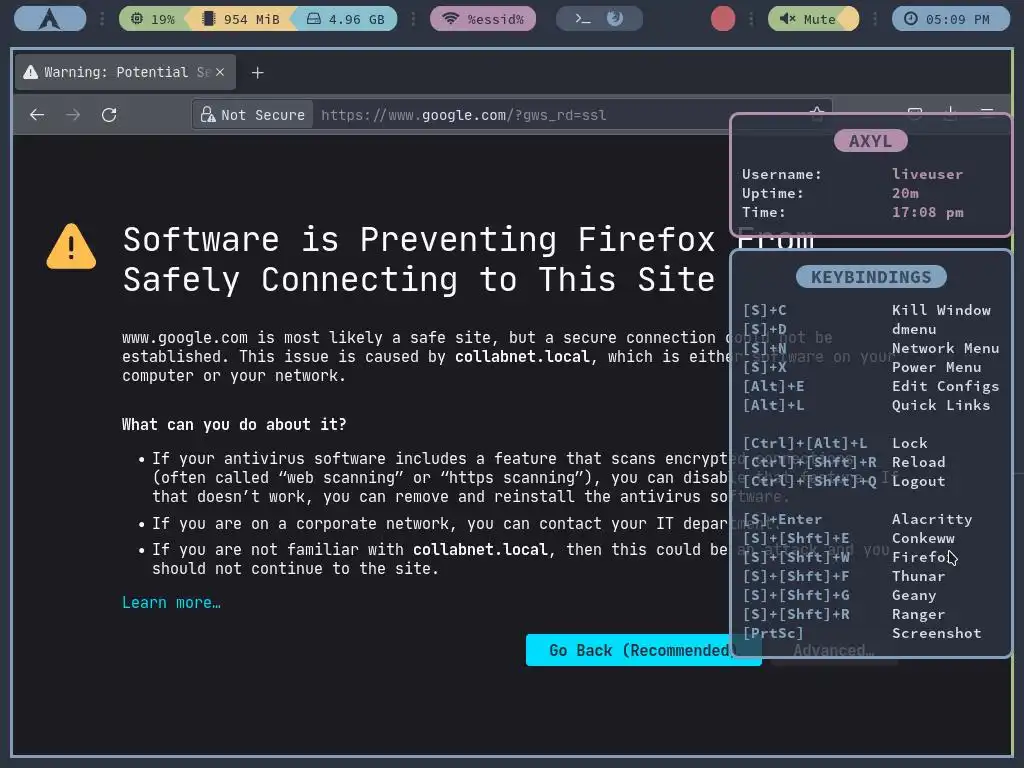This screenshot has width=1024, height=768.
Task: Click the 'Geany' keybinding entry
Action: click(914, 595)
